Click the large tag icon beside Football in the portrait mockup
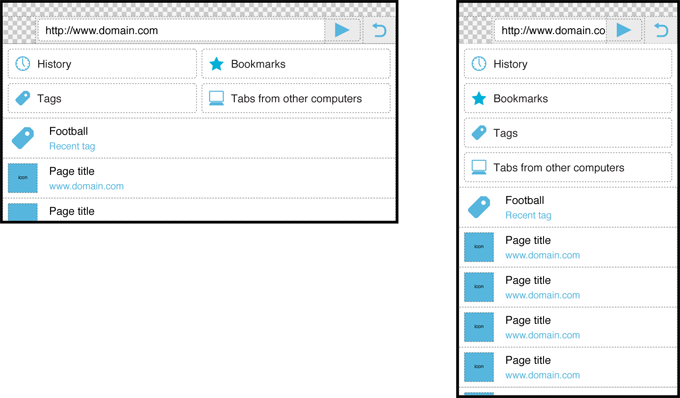680x398 pixels. pos(479,207)
